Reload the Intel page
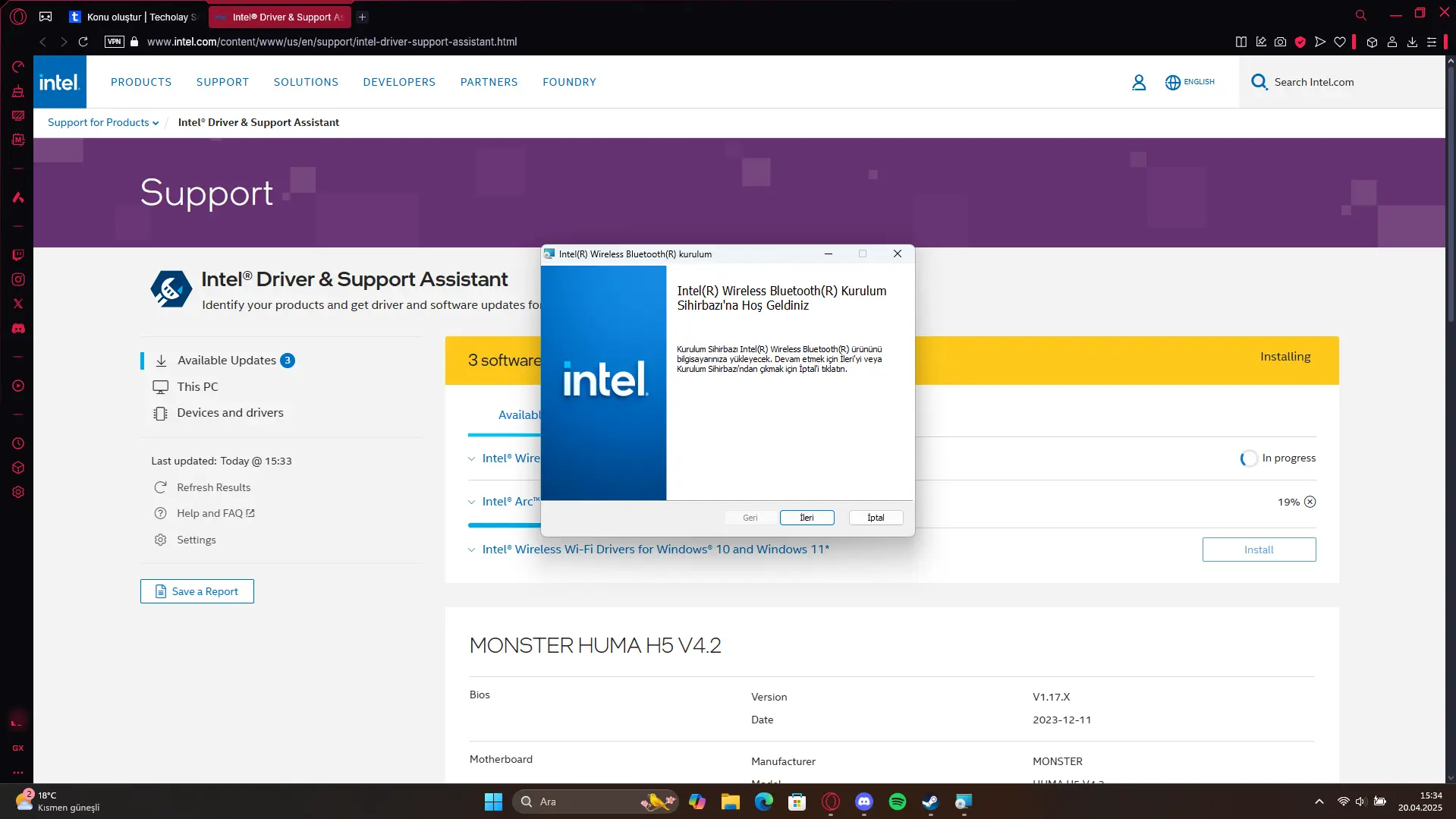Viewport: 1456px width, 819px height. point(83,42)
